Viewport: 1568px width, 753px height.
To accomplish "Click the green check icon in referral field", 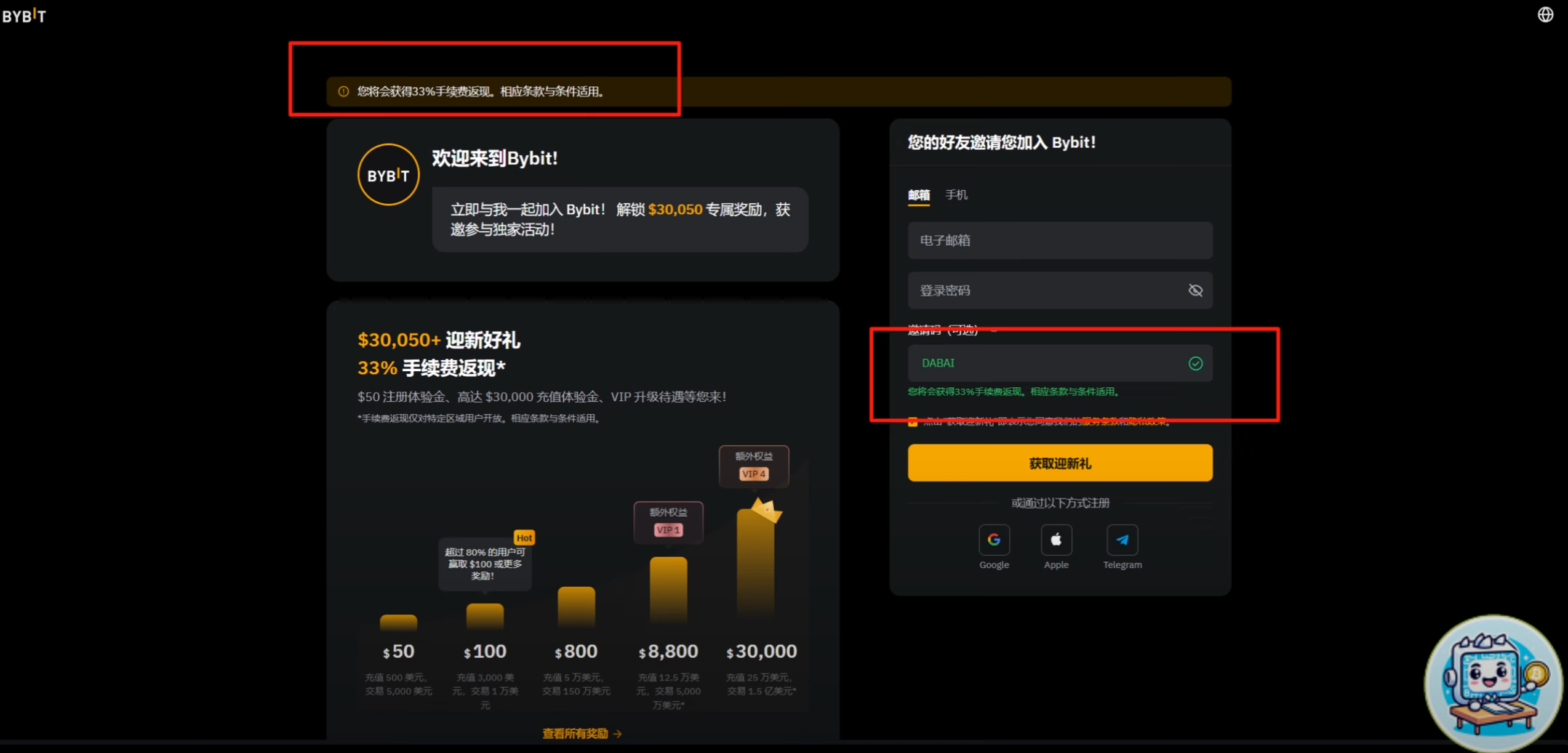I will point(1195,363).
